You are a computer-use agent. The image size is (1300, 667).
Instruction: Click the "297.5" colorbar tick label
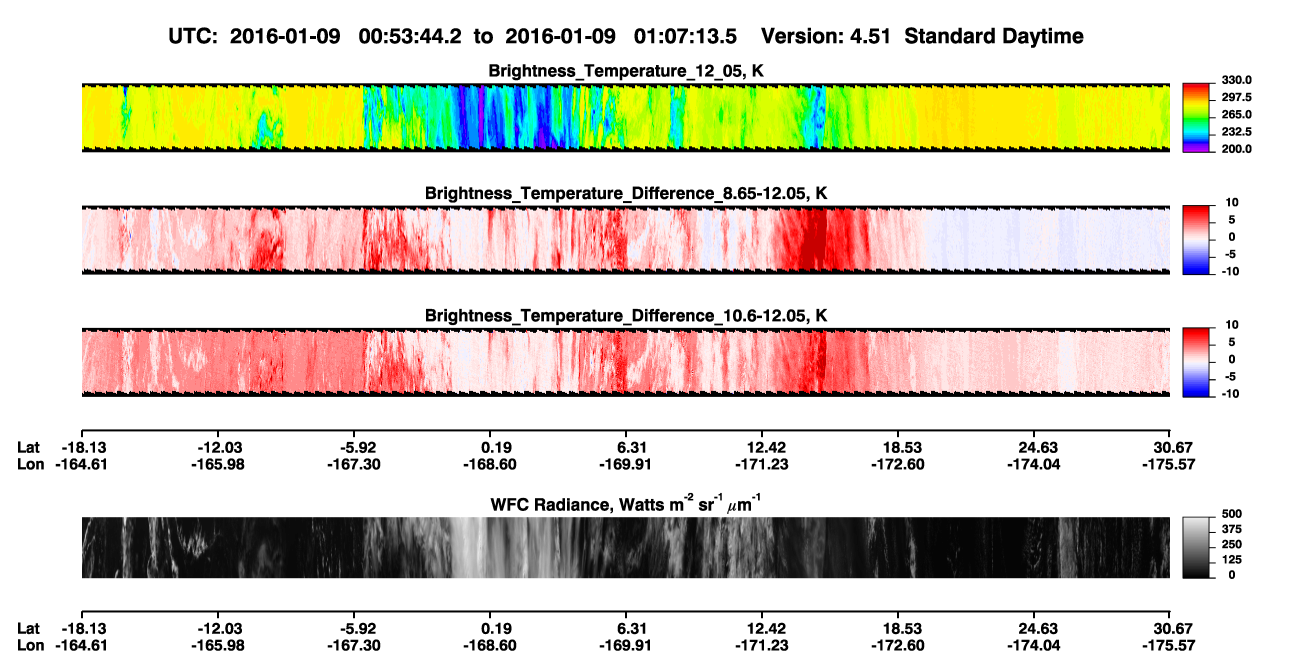[1239, 97]
